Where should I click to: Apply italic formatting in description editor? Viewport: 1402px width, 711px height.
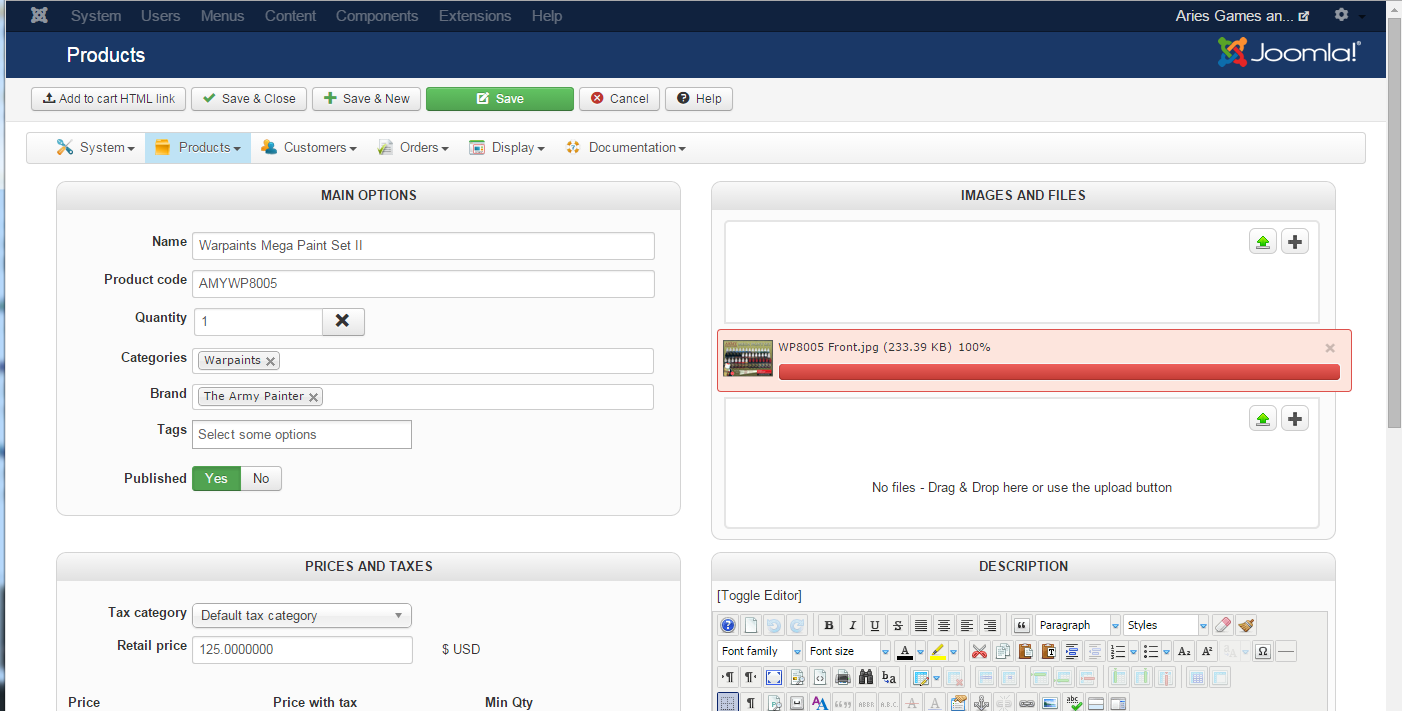851,625
